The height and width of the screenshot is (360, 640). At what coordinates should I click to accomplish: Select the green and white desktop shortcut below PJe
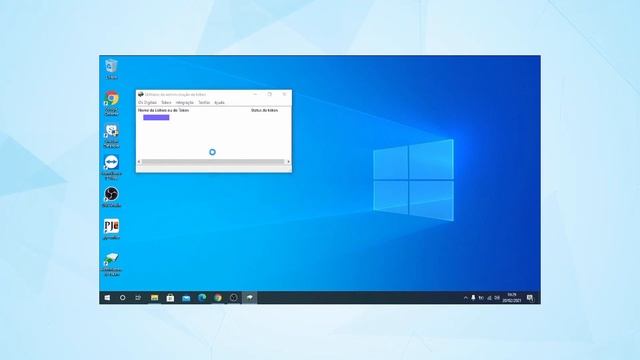coord(111,264)
